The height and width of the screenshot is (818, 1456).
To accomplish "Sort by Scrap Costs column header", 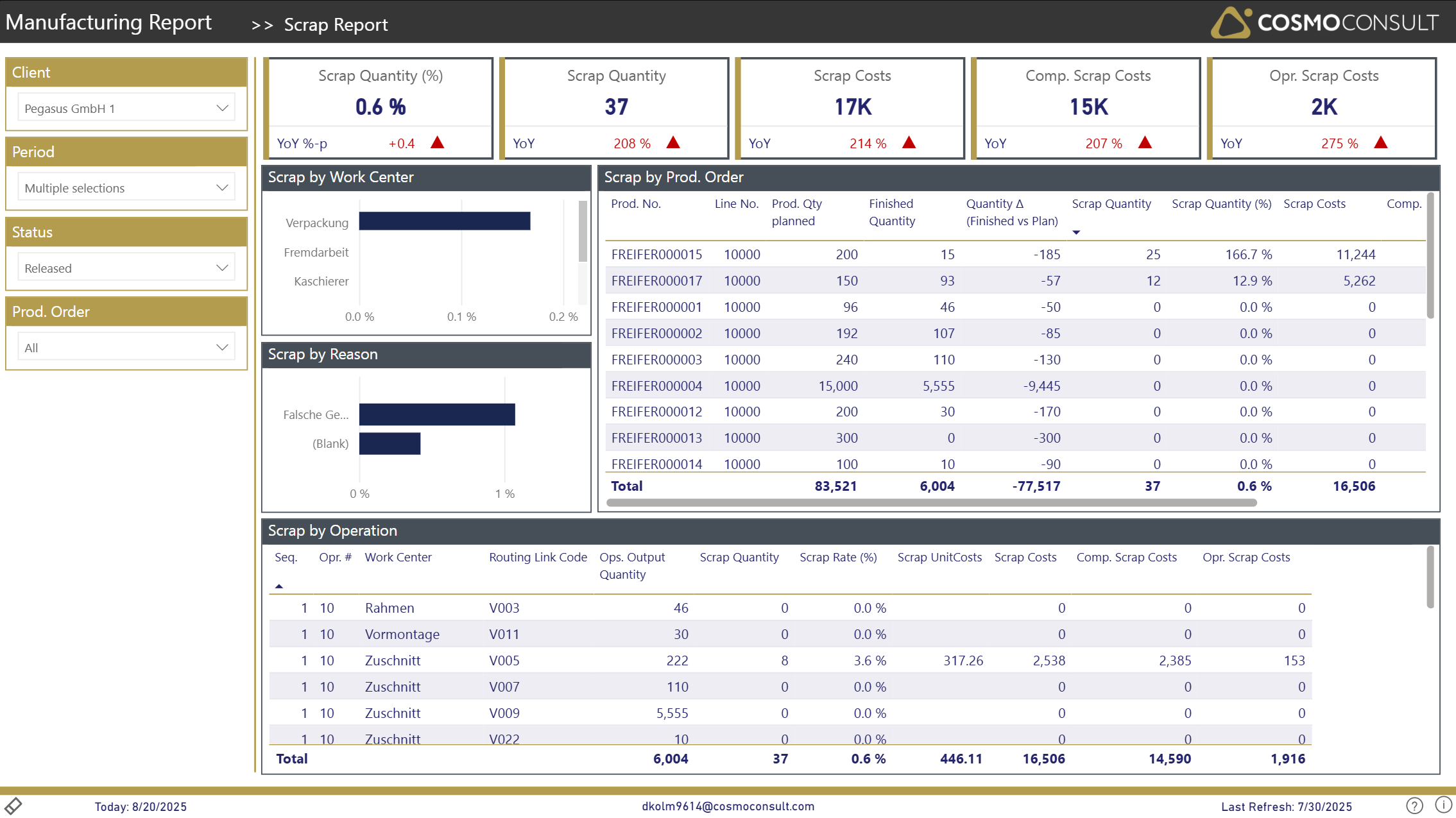I will pos(1314,204).
